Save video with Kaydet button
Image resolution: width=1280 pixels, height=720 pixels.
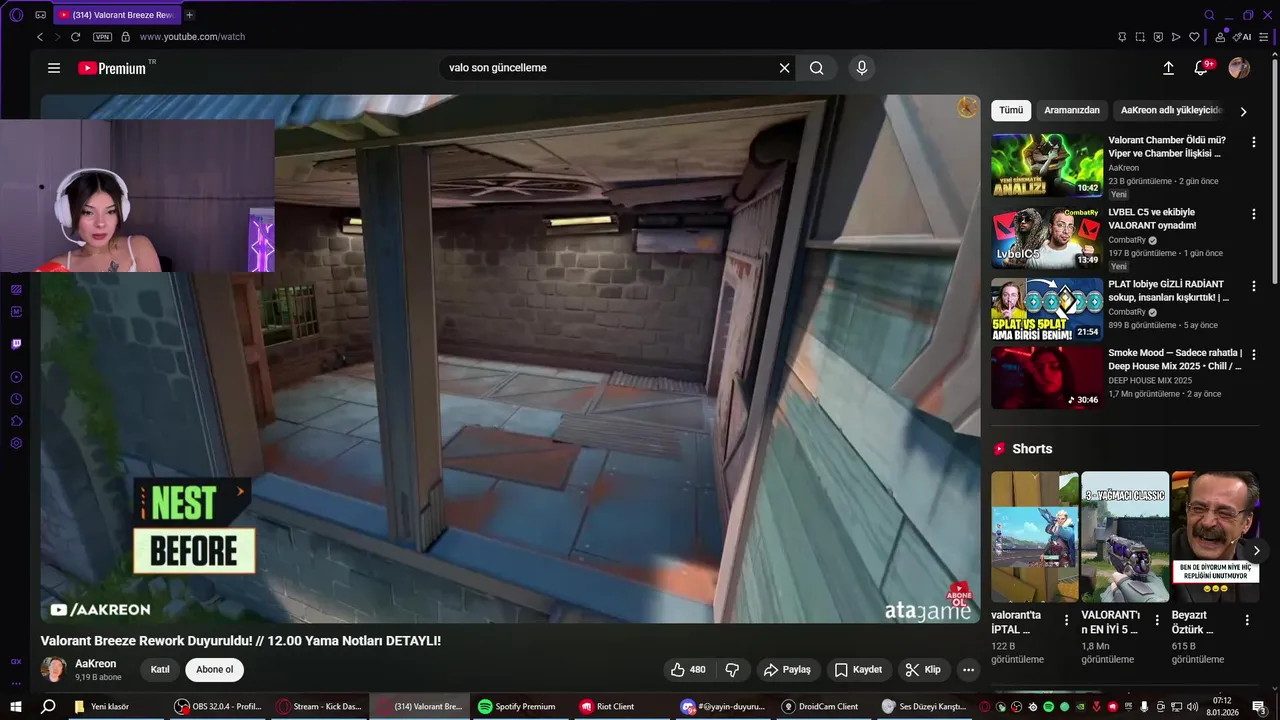point(859,670)
